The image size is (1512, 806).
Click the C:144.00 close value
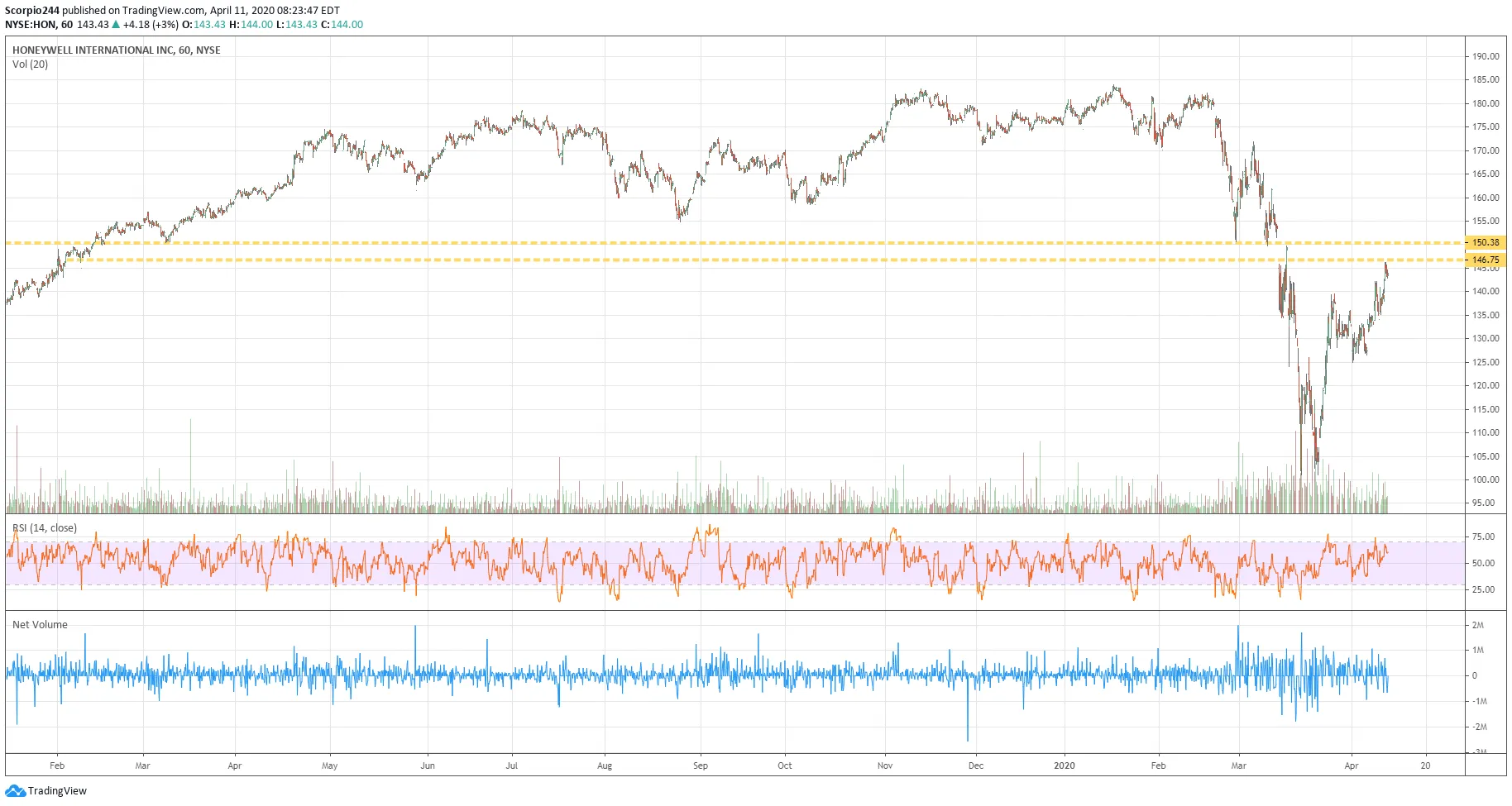pyautogui.click(x=342, y=25)
